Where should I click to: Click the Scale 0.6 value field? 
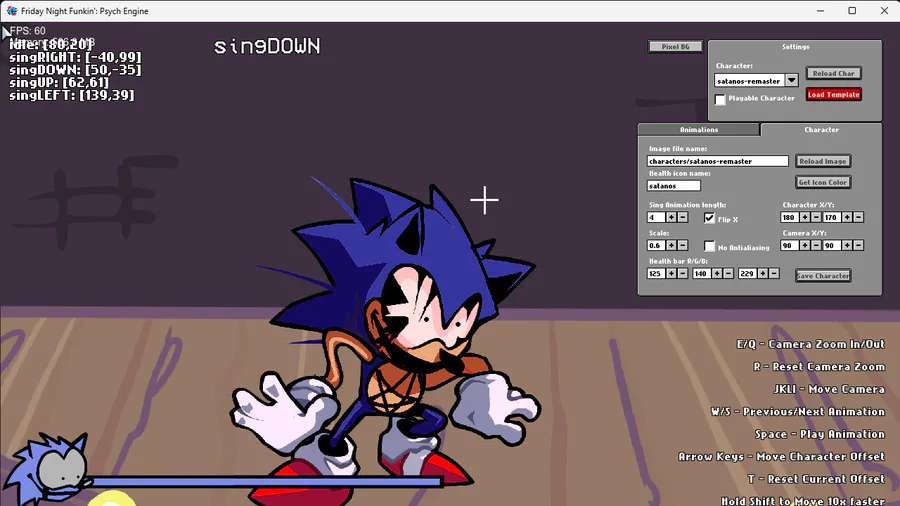pos(656,246)
